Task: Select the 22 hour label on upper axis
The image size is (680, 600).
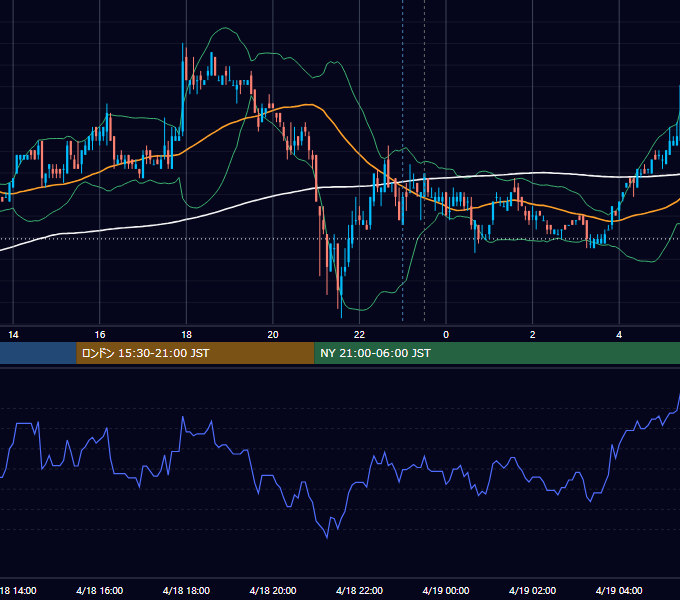Action: tap(360, 335)
